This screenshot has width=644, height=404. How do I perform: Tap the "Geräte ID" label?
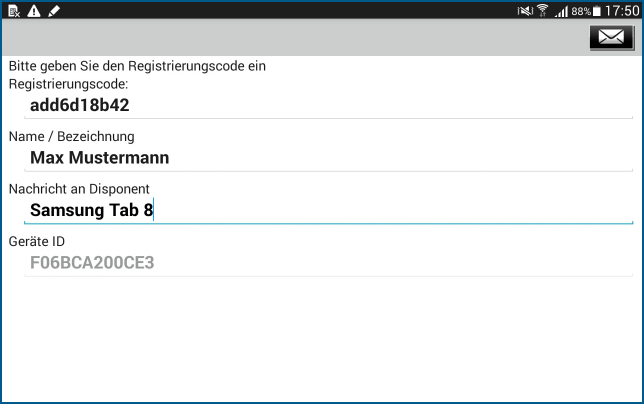(x=36, y=242)
